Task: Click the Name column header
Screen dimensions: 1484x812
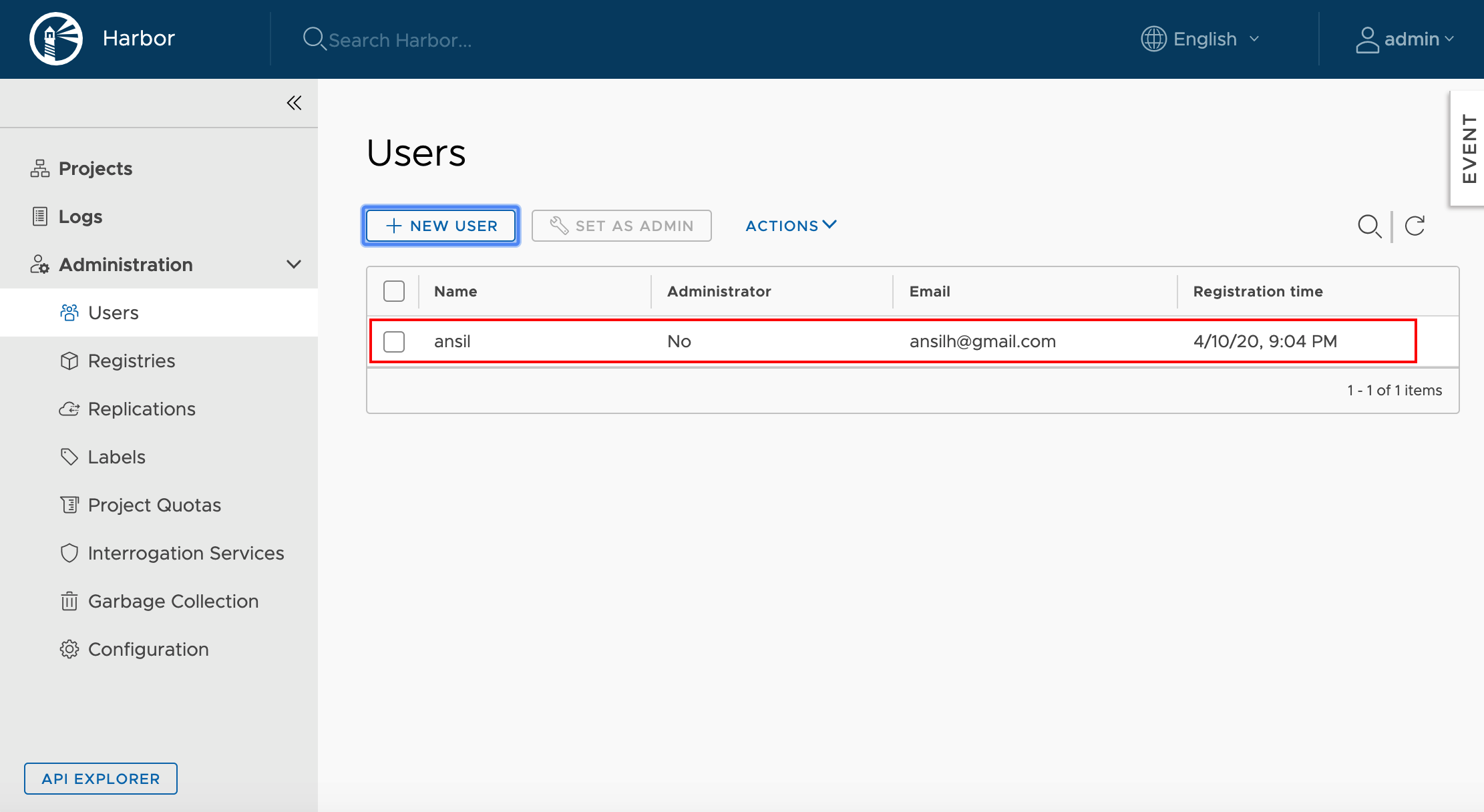Action: [x=455, y=291]
